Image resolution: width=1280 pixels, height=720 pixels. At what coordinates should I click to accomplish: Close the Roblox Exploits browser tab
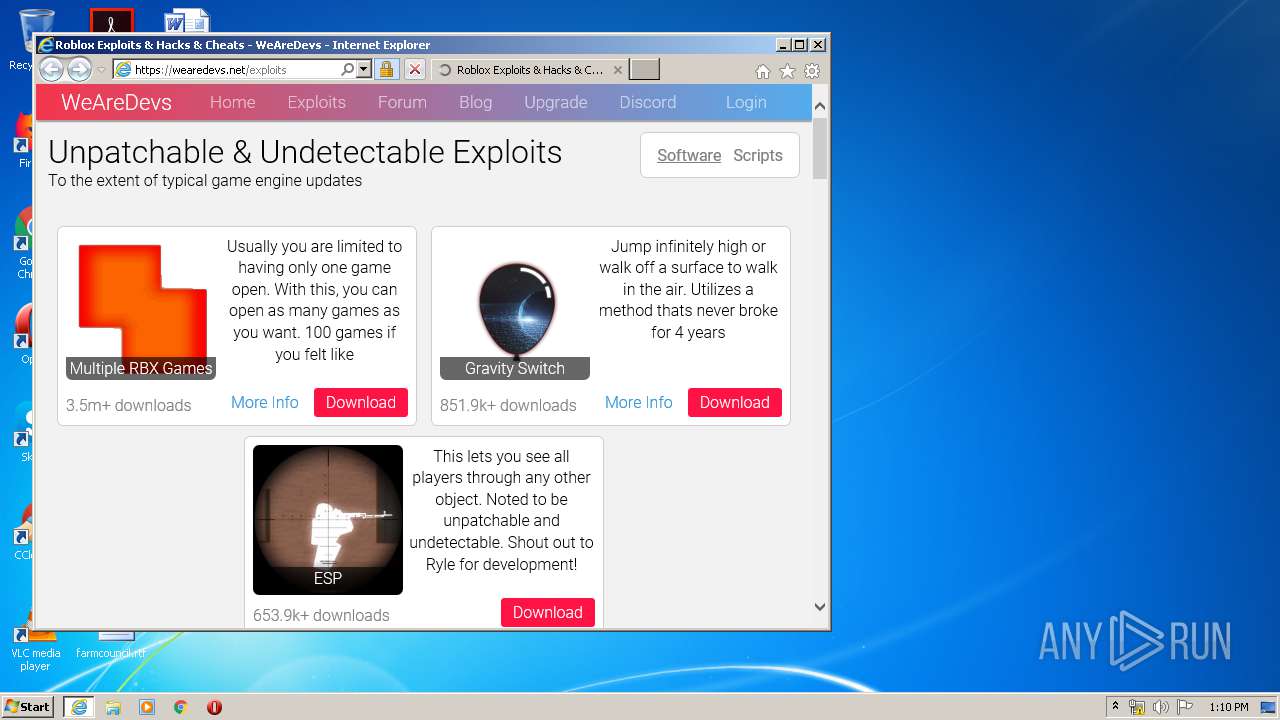point(618,70)
